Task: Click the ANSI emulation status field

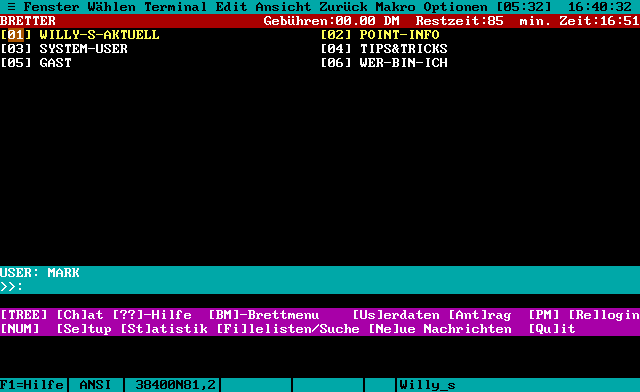Action: 95,385
